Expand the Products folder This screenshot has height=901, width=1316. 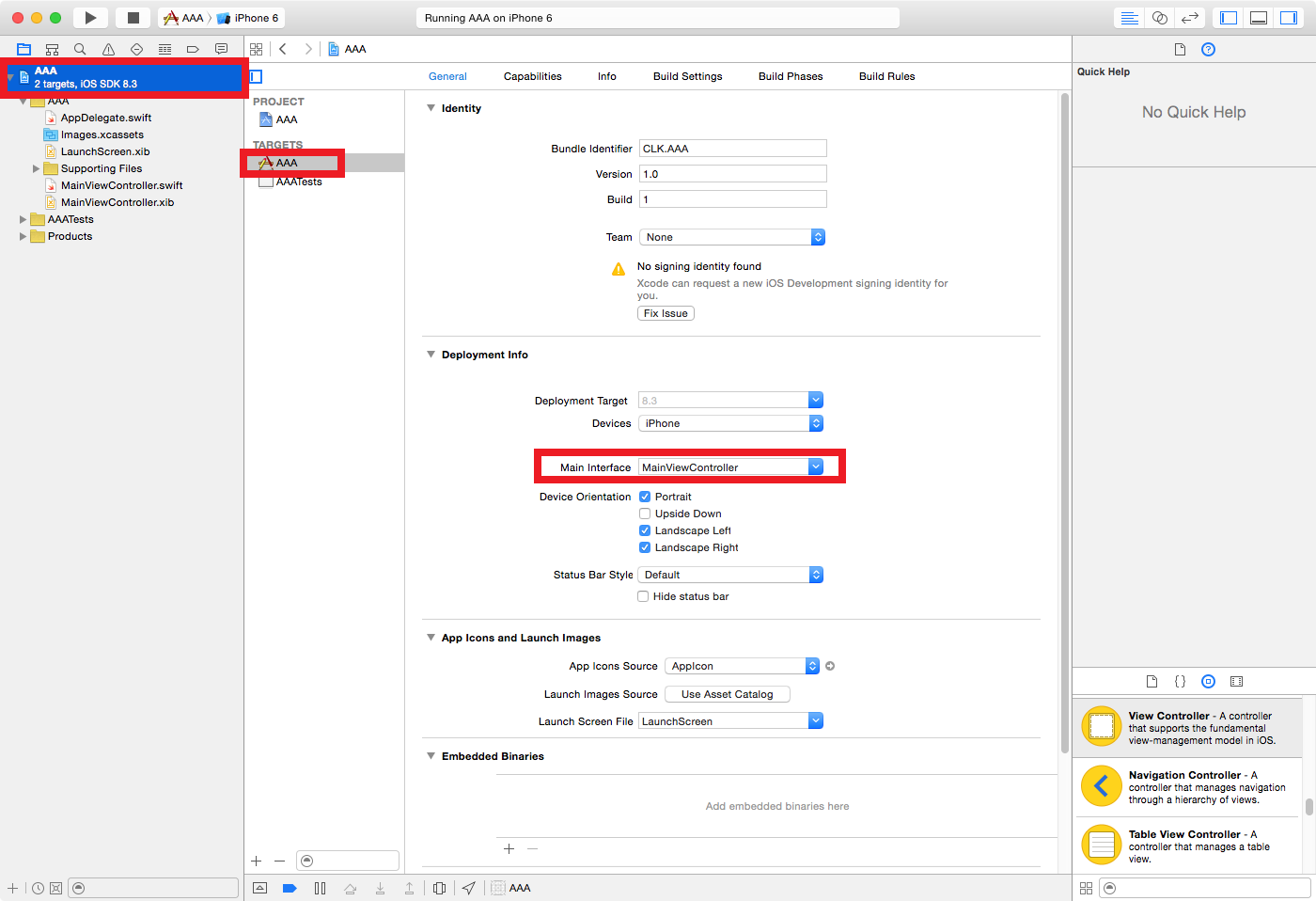[23, 237]
